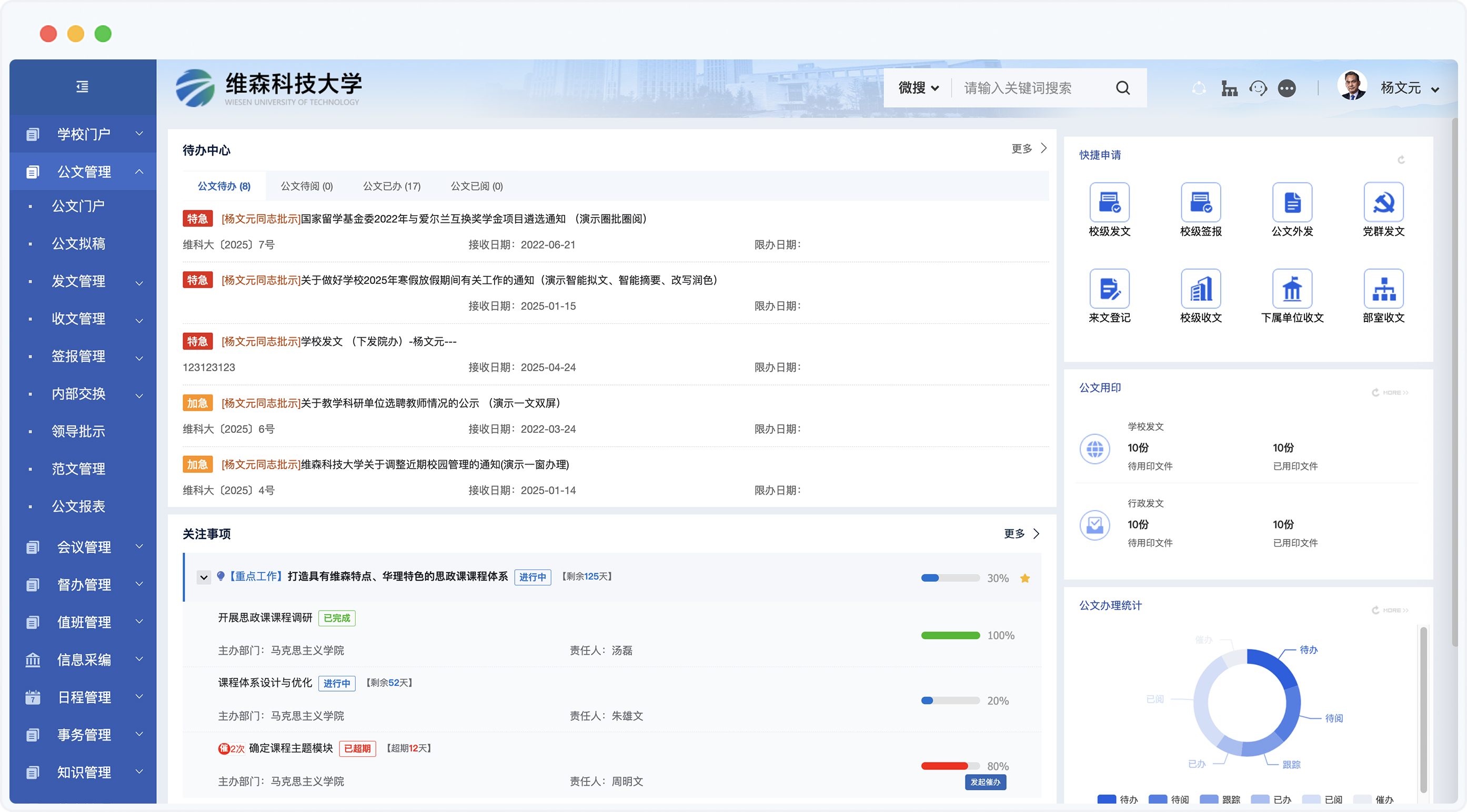This screenshot has height=812, width=1467.
Task: Open 公文报表 in sidebar
Action: (78, 506)
